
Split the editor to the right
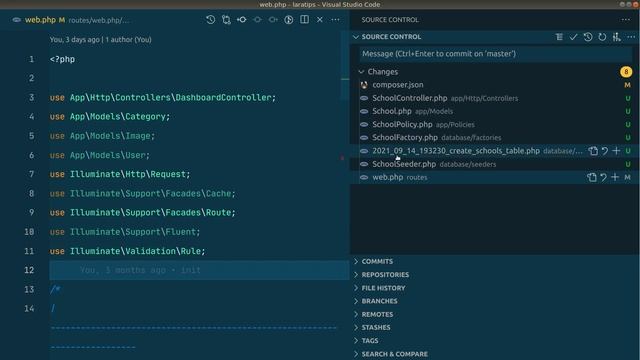click(304, 20)
